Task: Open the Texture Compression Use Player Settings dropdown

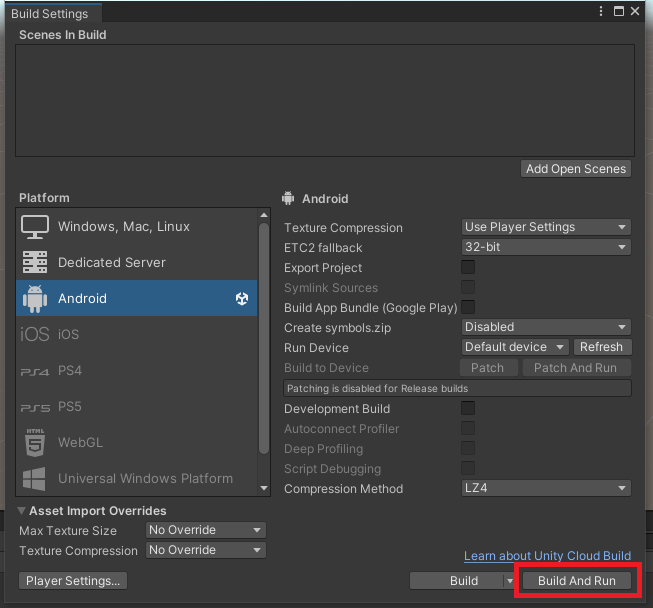Action: [x=546, y=227]
